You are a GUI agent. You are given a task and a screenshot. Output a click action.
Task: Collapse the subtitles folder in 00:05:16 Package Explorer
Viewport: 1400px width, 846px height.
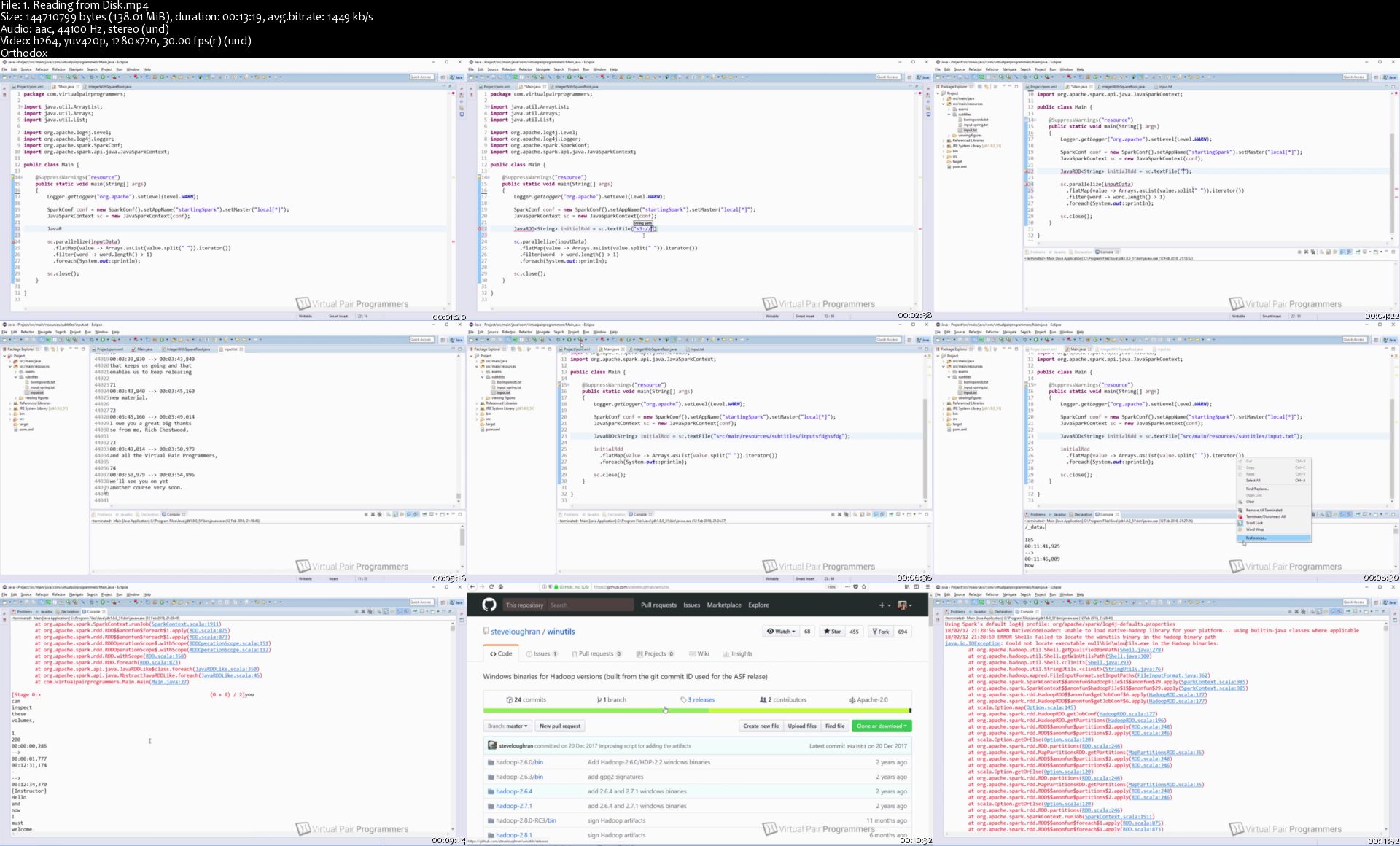(x=15, y=377)
